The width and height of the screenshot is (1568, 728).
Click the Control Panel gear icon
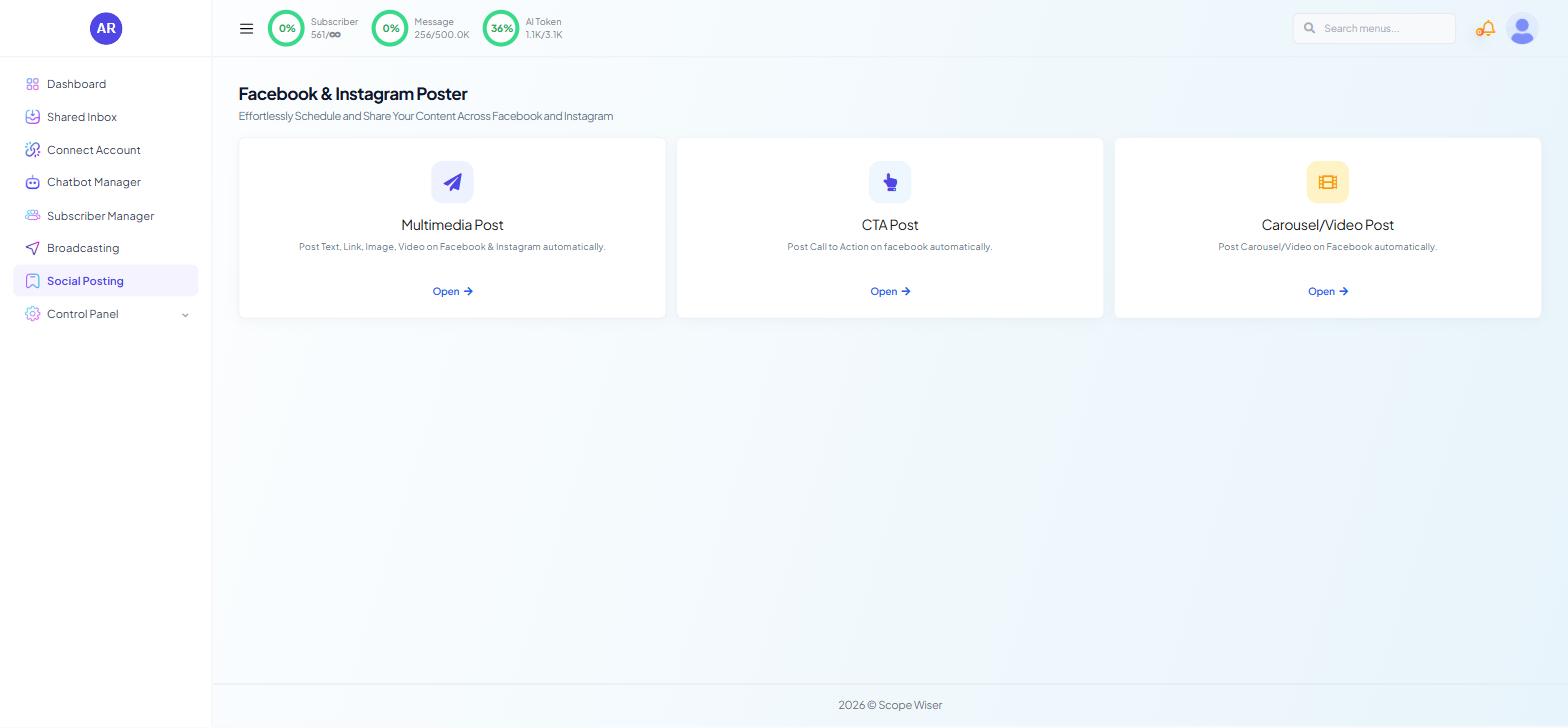coord(32,314)
